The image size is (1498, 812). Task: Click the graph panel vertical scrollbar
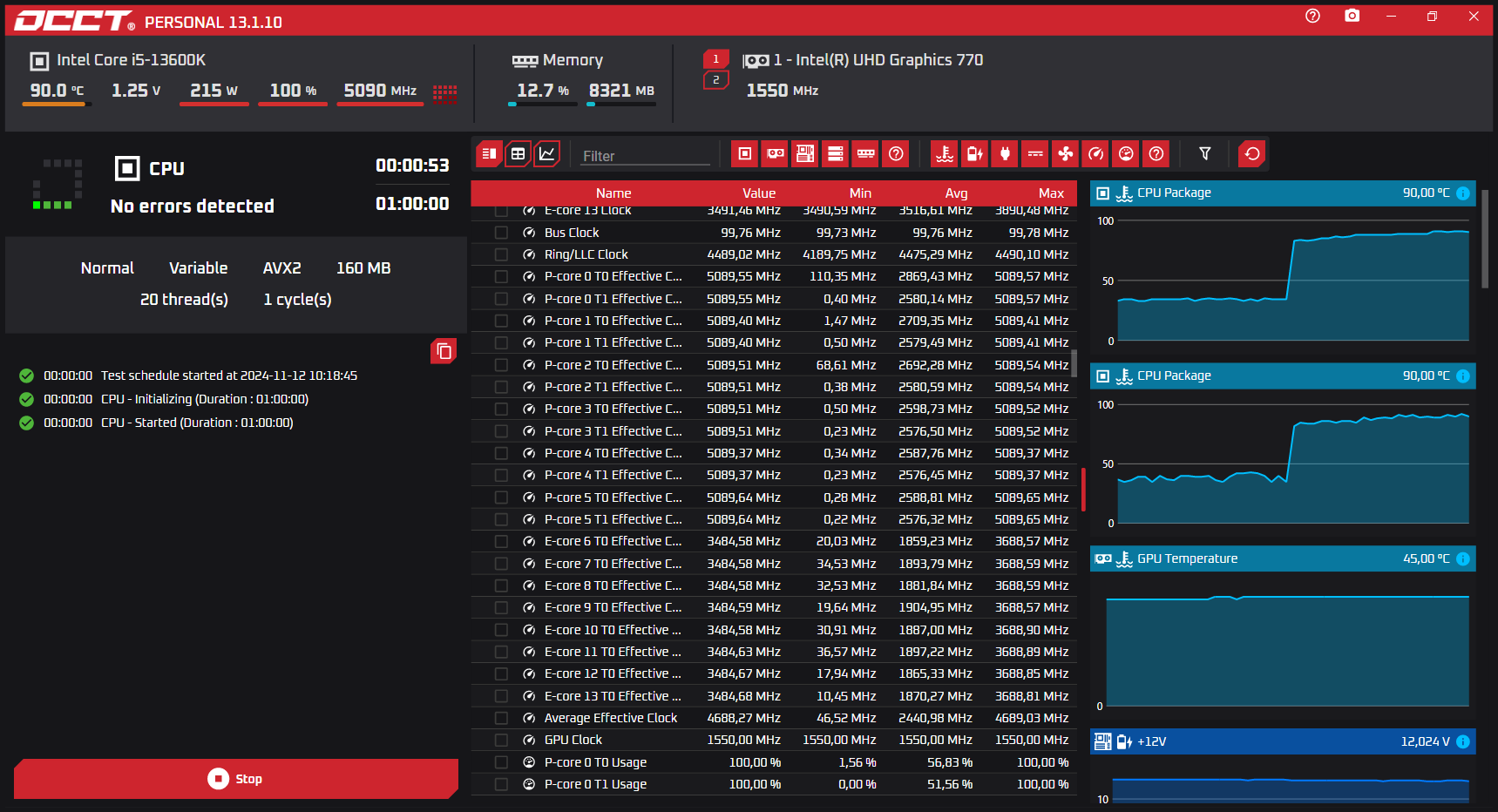coord(1486,240)
